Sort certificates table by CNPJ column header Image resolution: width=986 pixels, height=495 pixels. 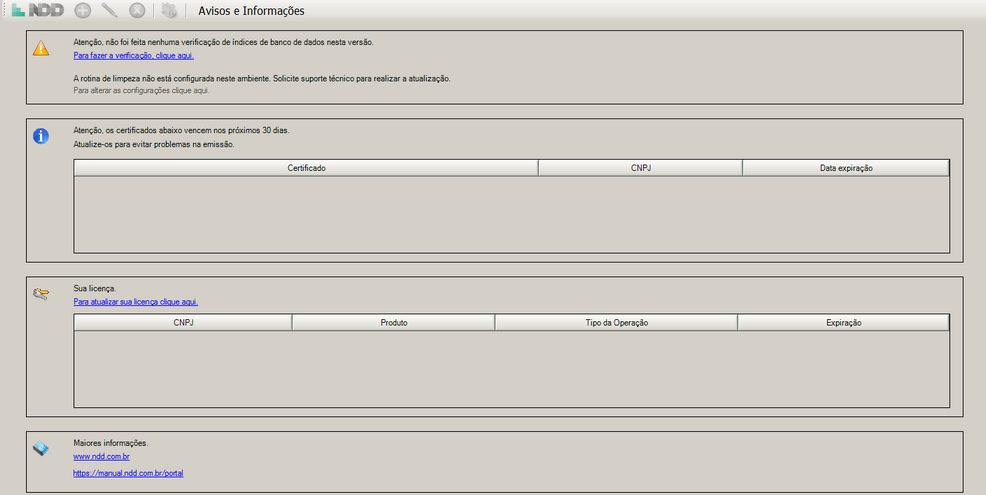coord(641,168)
